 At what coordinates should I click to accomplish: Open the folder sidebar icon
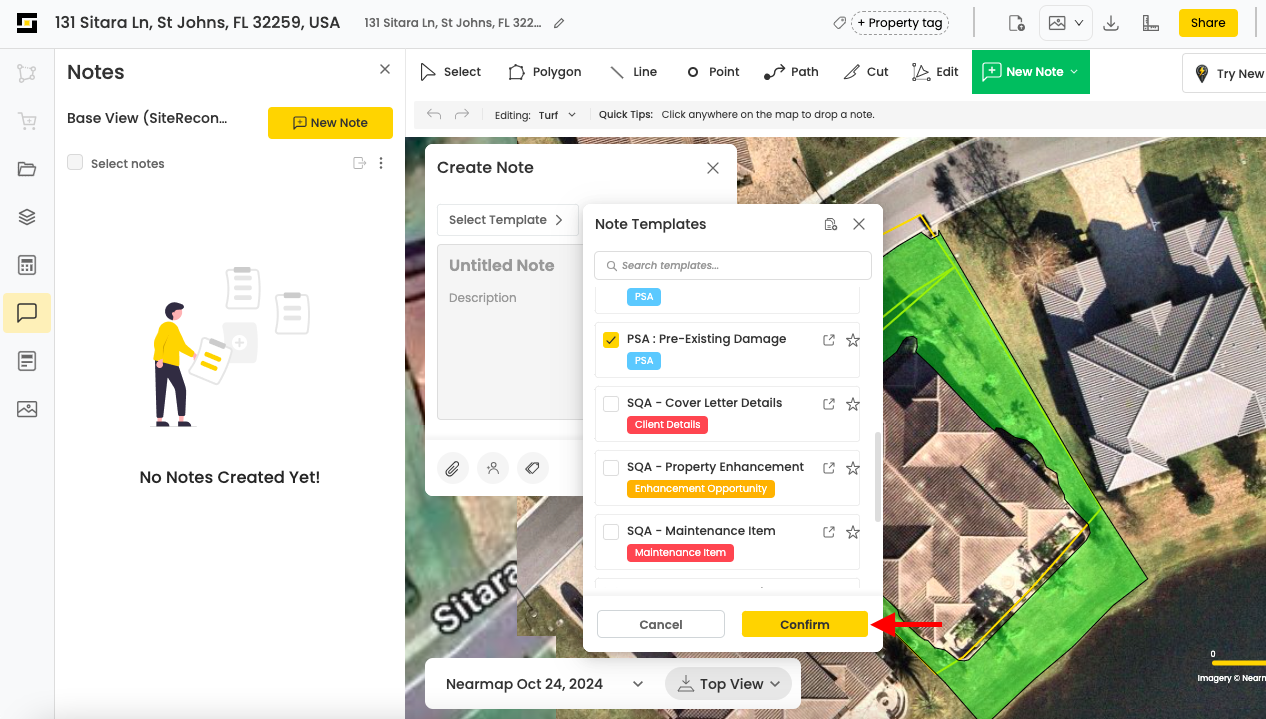(27, 169)
